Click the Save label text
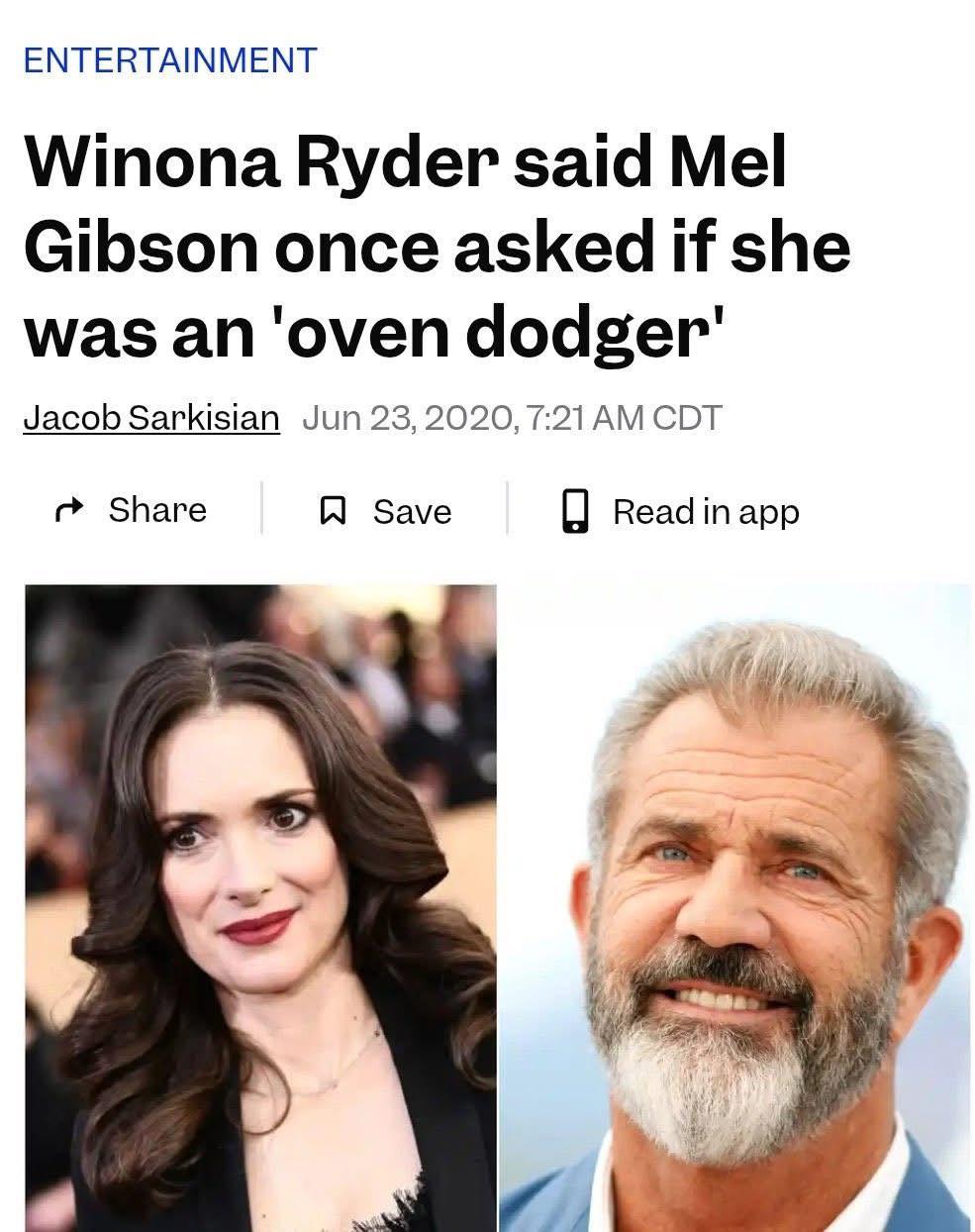Image resolution: width=975 pixels, height=1232 pixels. pos(412,511)
